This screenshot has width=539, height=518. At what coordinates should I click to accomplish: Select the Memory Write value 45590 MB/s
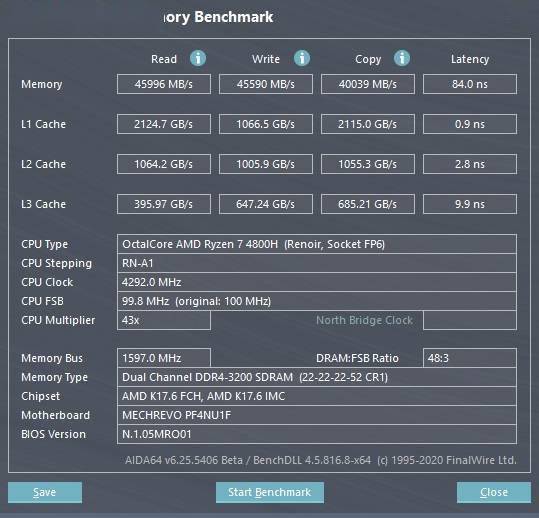[266, 84]
